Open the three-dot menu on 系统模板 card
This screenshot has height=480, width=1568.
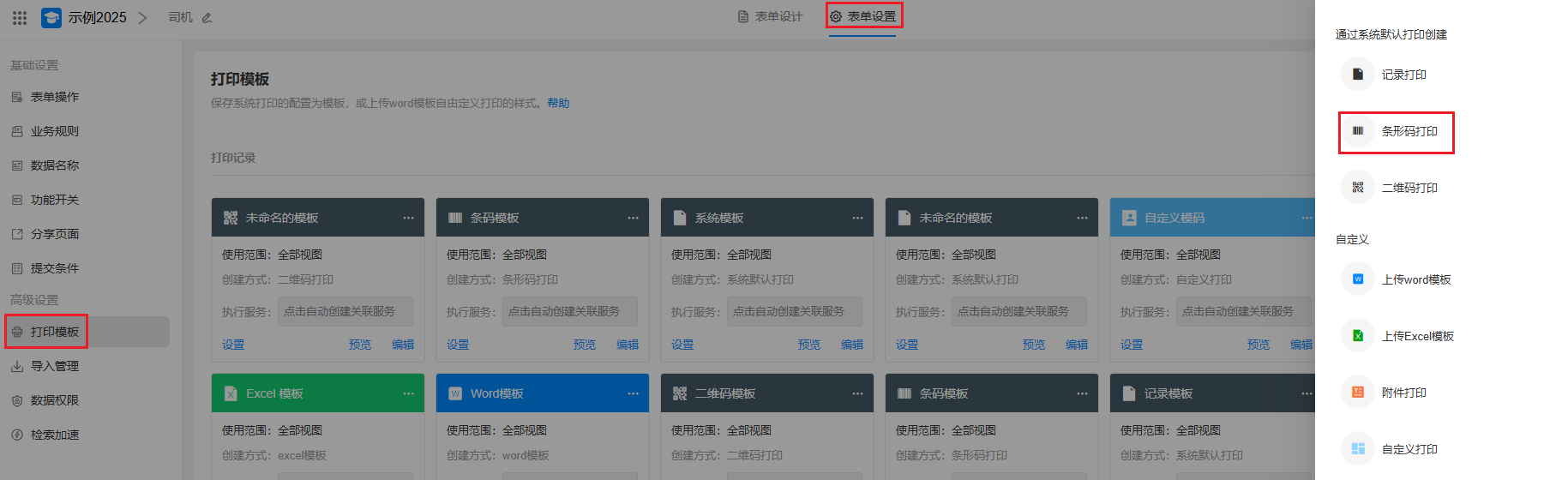point(857,218)
